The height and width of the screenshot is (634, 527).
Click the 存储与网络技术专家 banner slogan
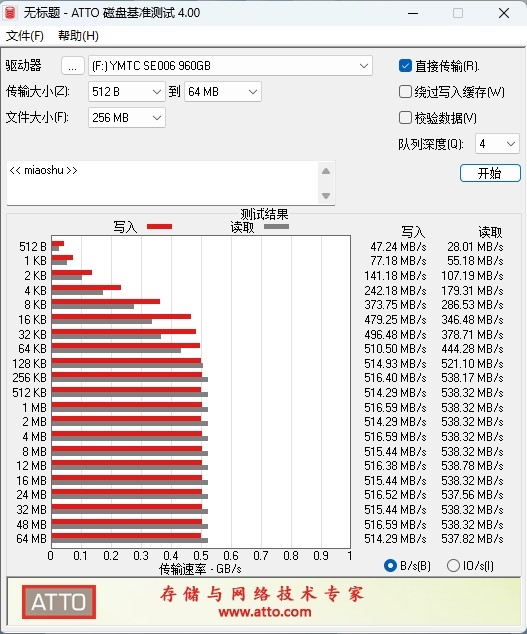pos(262,594)
